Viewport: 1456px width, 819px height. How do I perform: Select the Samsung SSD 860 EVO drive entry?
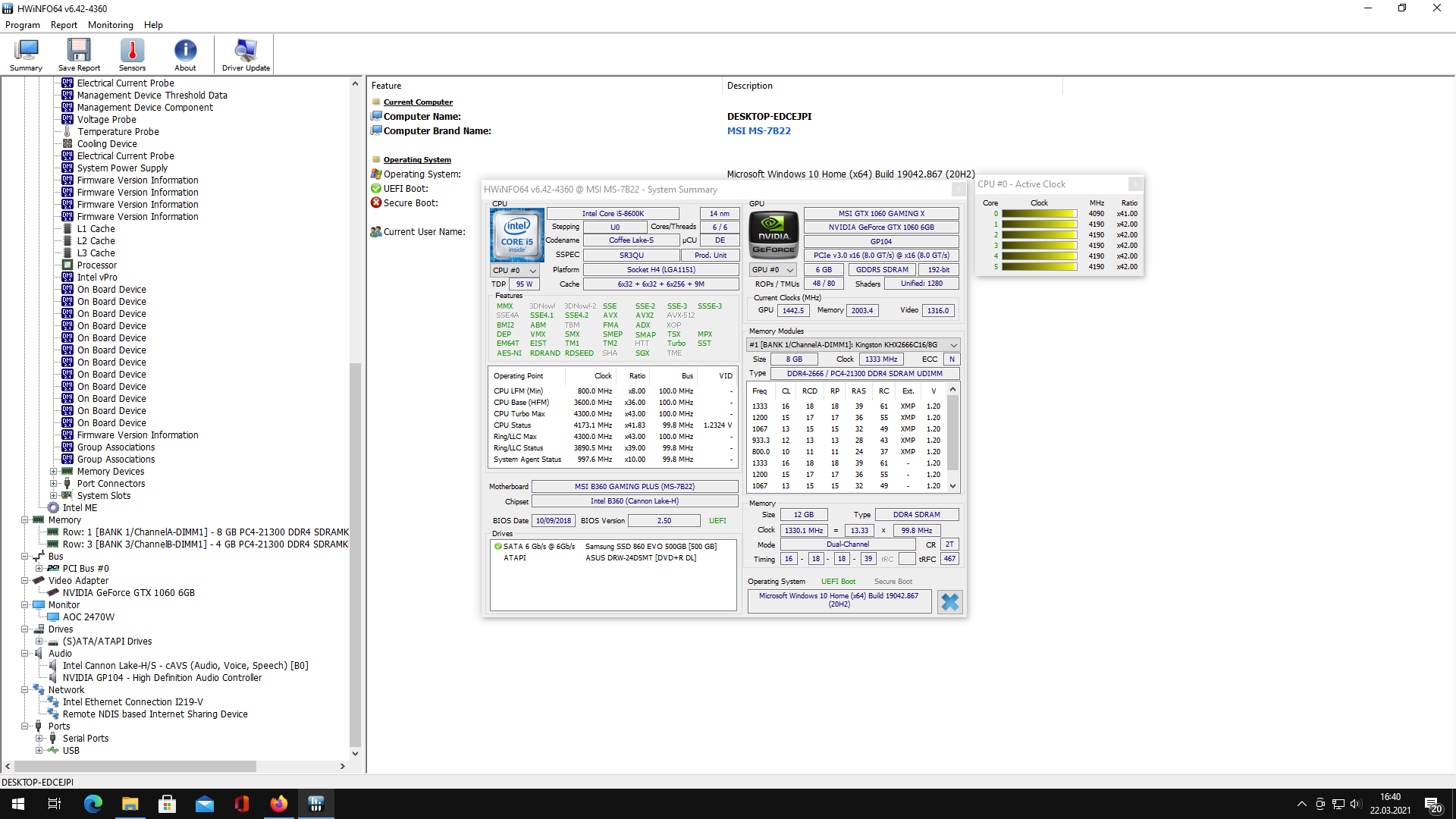click(651, 547)
